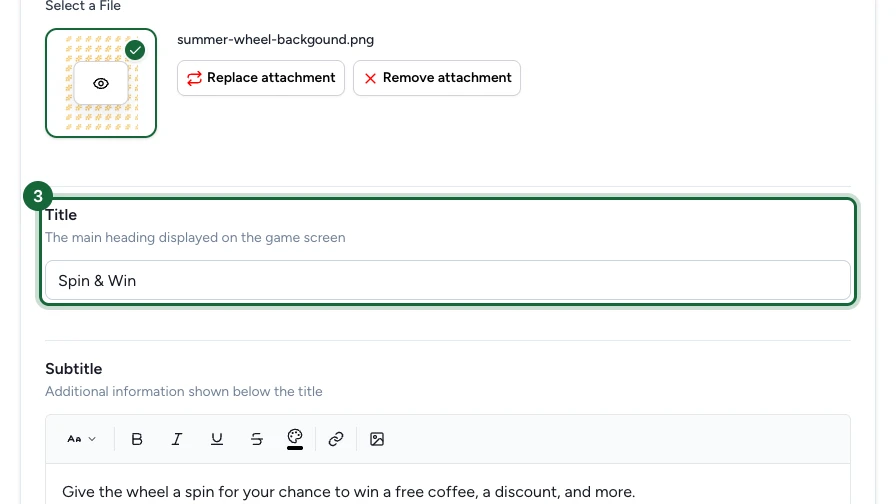Viewport: 896px width, 504px height.
Task: Insert an image into the subtitle
Action: (377, 439)
